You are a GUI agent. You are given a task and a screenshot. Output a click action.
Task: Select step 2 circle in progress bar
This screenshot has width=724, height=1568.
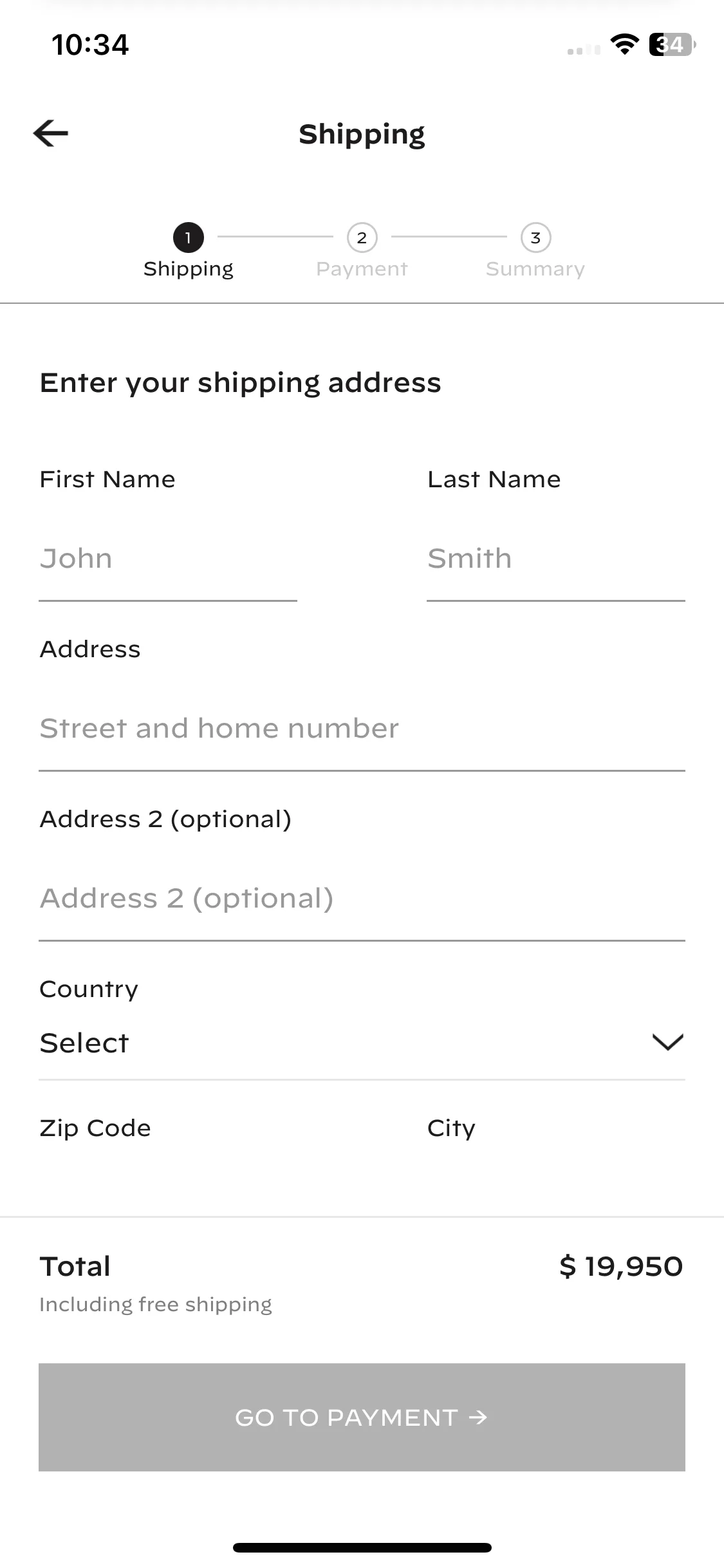pyautogui.click(x=362, y=238)
